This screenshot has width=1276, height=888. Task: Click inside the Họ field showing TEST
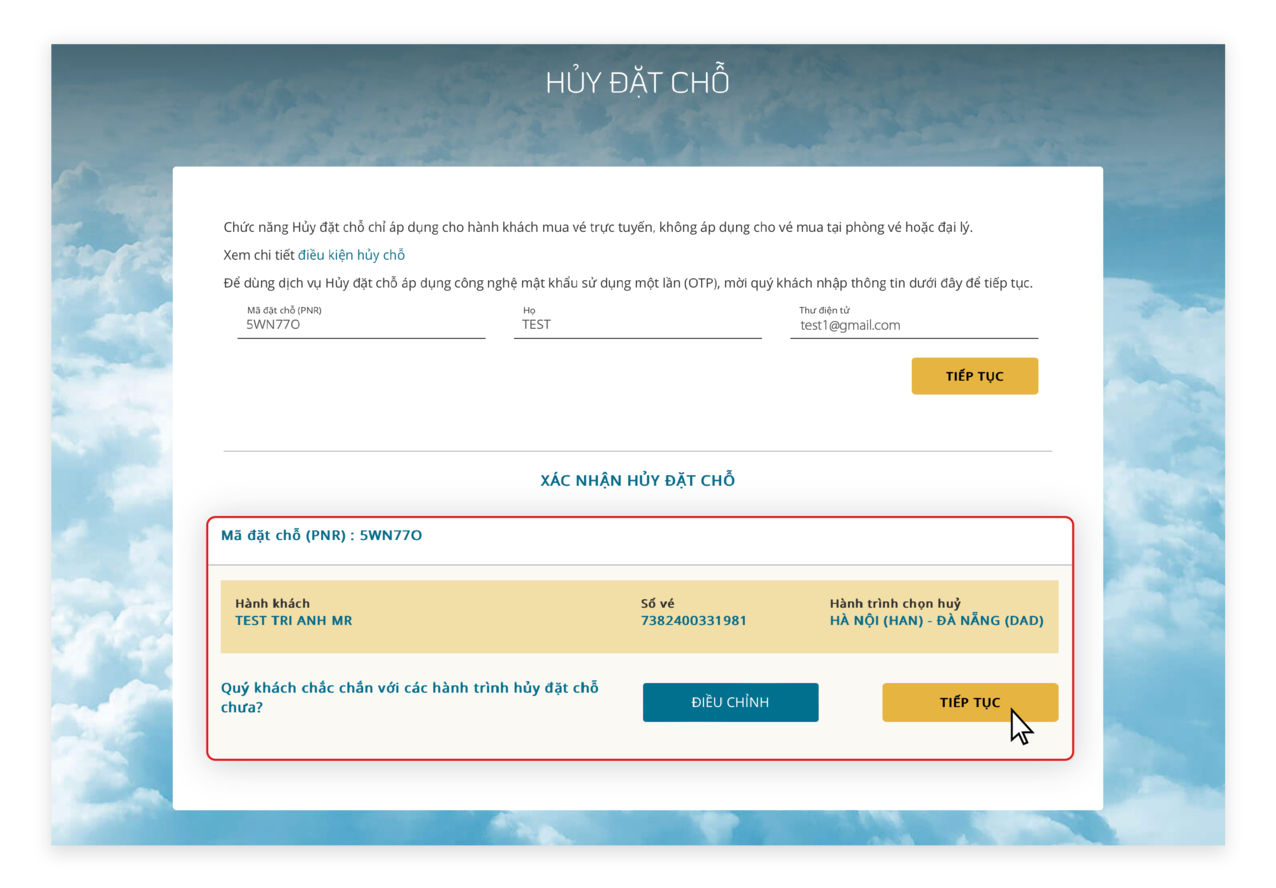click(x=636, y=324)
